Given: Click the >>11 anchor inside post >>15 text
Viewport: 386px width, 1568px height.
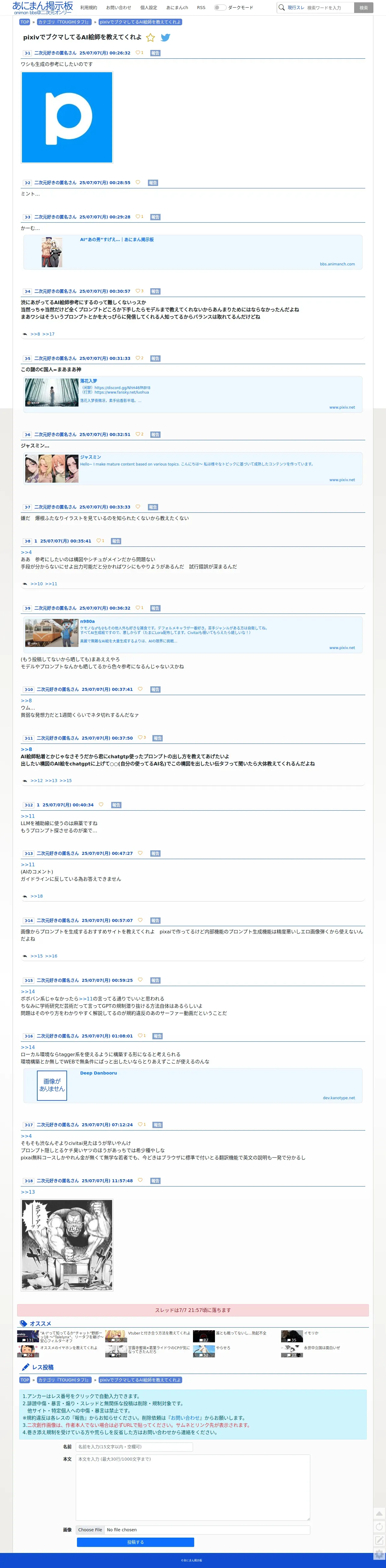Looking at the screenshot, I should tap(86, 999).
